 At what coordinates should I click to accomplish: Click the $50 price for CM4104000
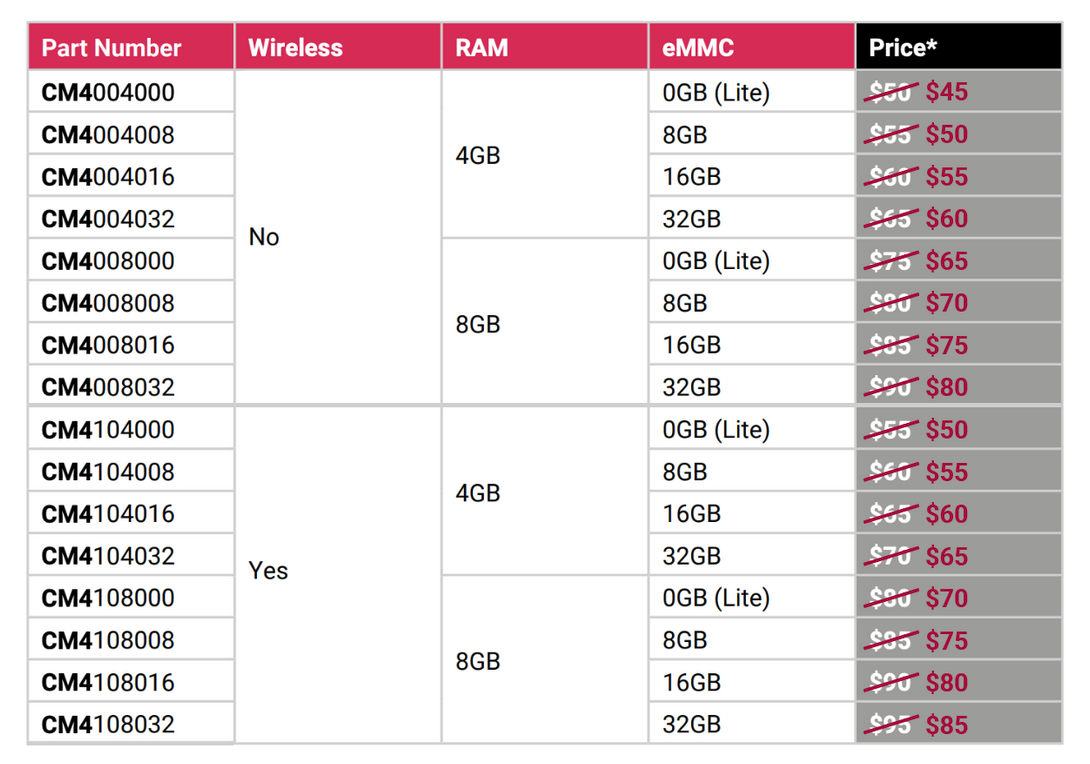[x=946, y=430]
